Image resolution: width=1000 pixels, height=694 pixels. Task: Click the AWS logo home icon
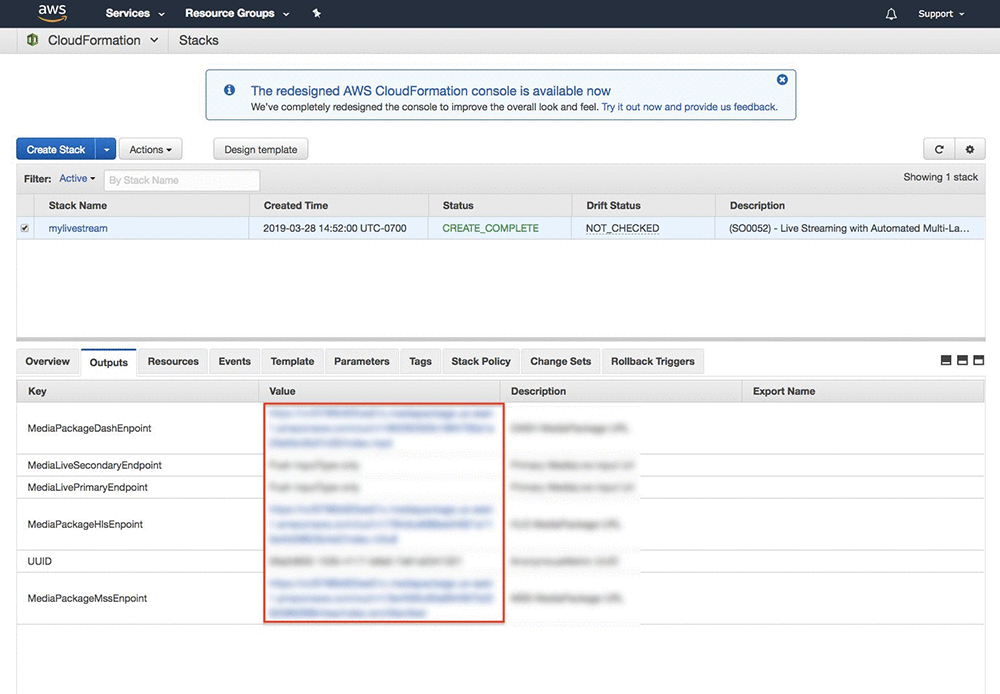coord(52,13)
